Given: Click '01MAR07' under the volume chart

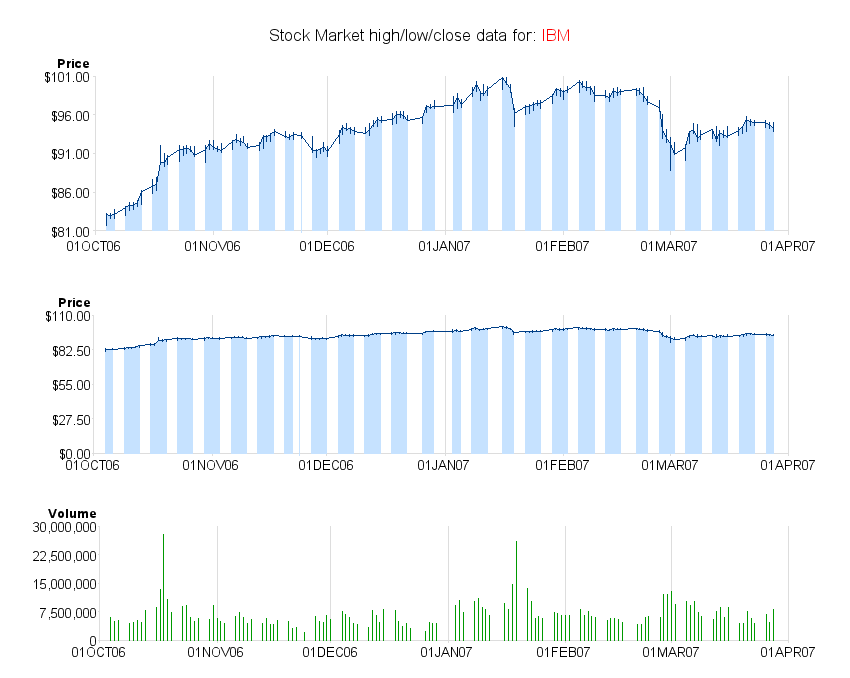Looking at the screenshot, I should pos(671,651).
